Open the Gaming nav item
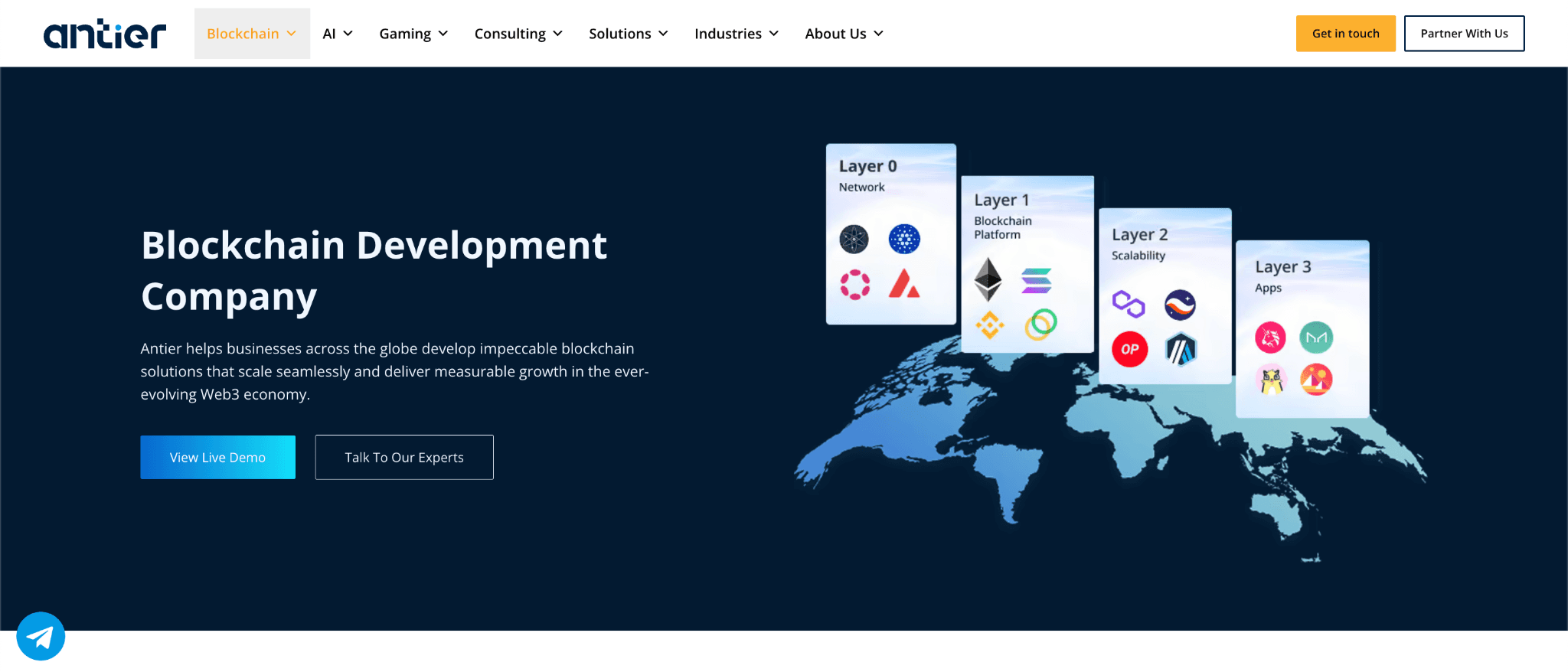 (413, 34)
